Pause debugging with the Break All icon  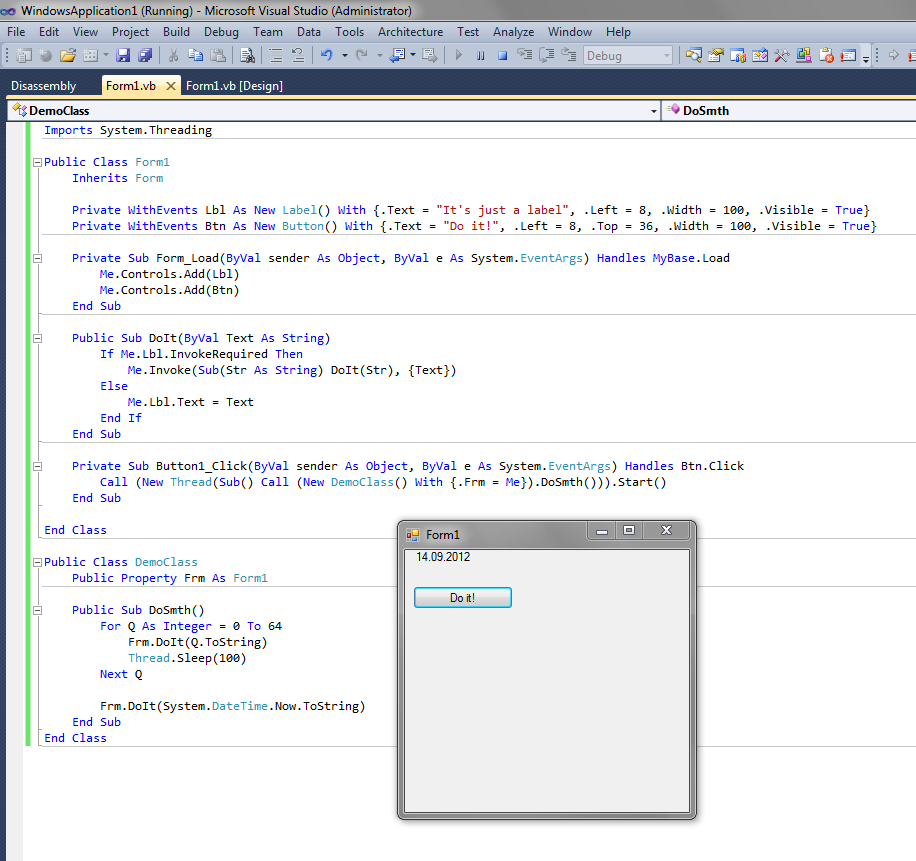click(480, 56)
